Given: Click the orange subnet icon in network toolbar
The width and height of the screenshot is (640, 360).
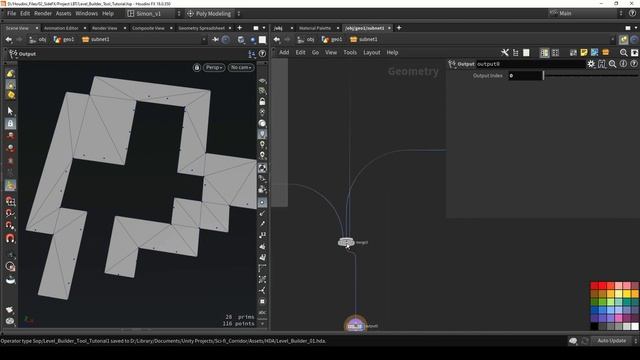Looking at the screenshot, I should 605,53.
